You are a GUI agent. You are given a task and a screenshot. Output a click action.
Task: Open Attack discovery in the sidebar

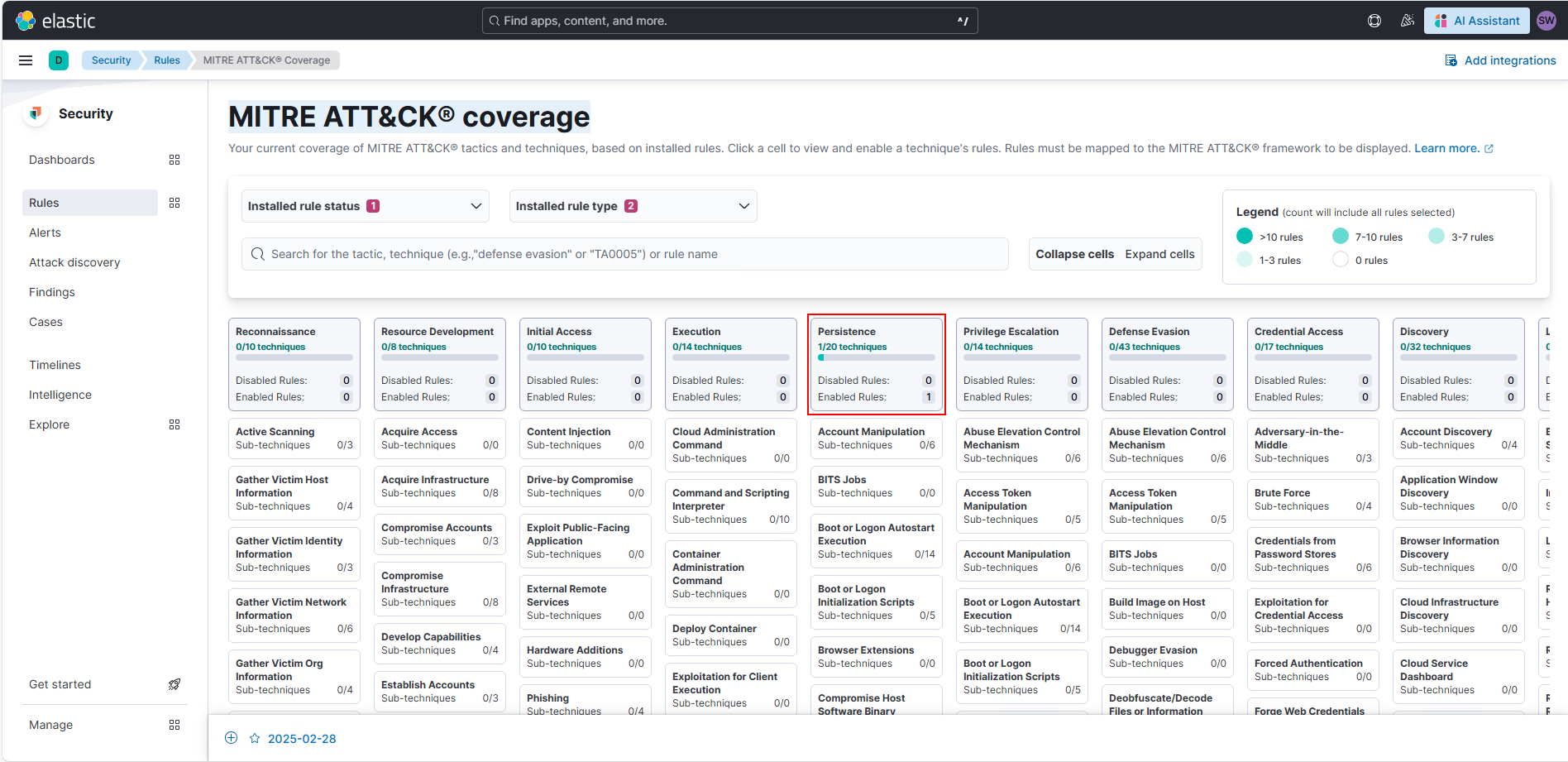tap(74, 262)
